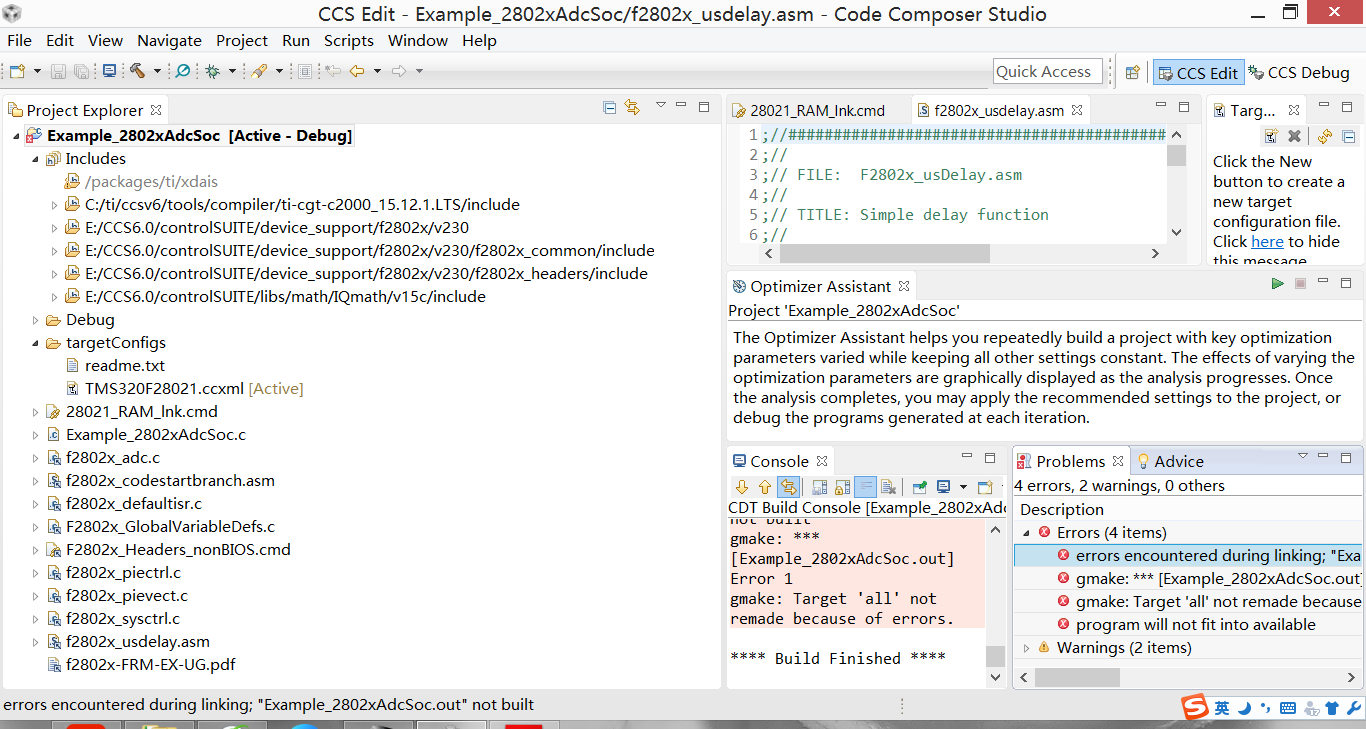Open the New dropdown arrow
Viewport: 1366px width, 729px height.
(37, 71)
